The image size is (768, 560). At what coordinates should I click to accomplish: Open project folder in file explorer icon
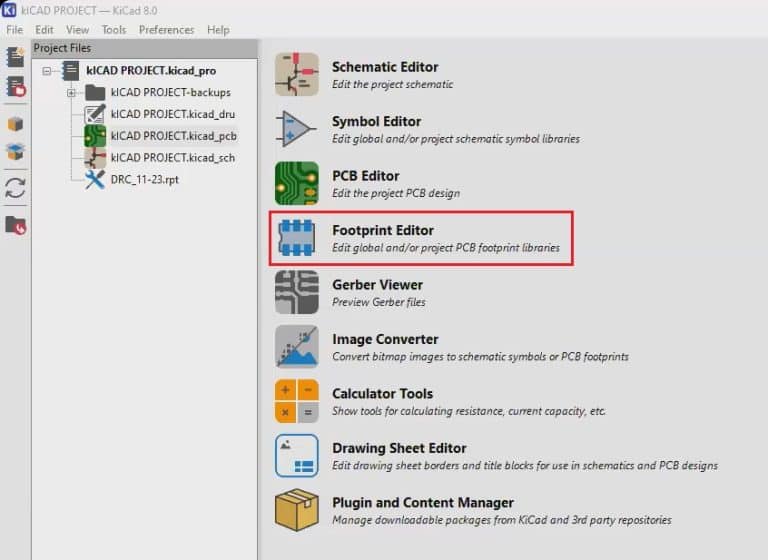click(15, 224)
